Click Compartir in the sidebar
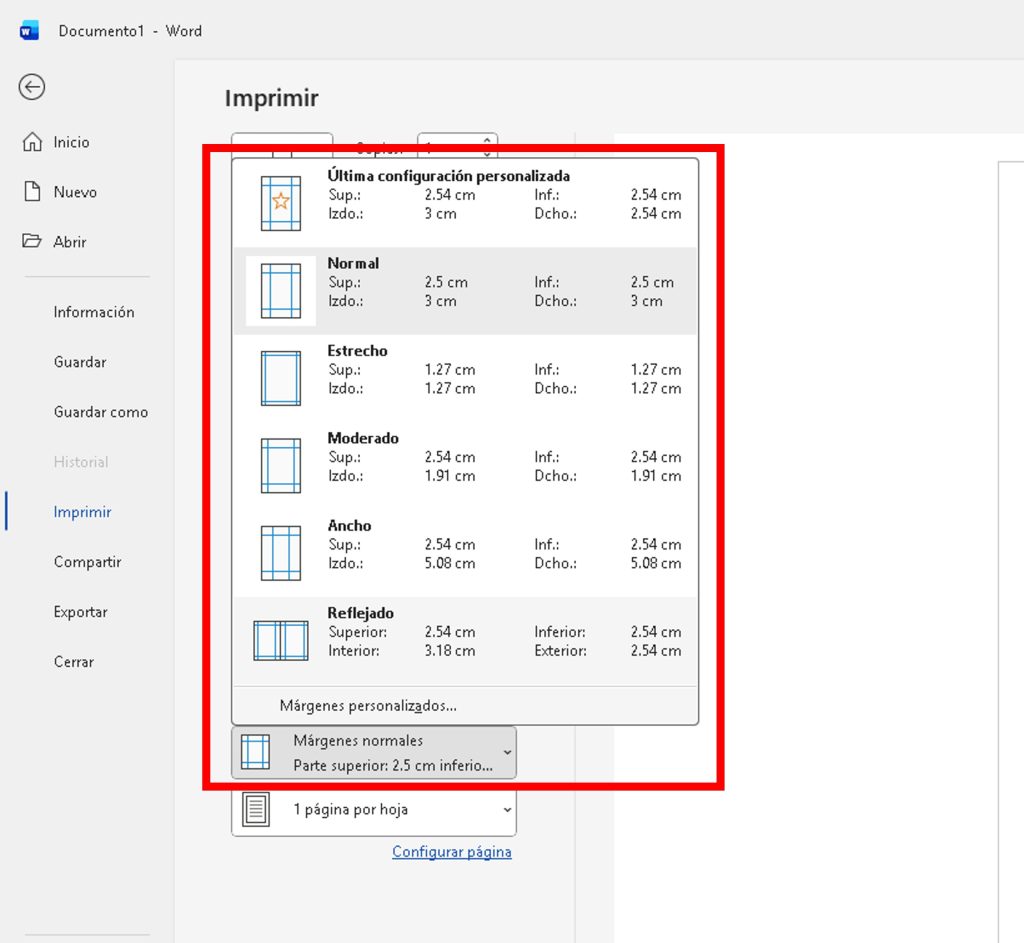This screenshot has height=943, width=1024. coord(87,562)
